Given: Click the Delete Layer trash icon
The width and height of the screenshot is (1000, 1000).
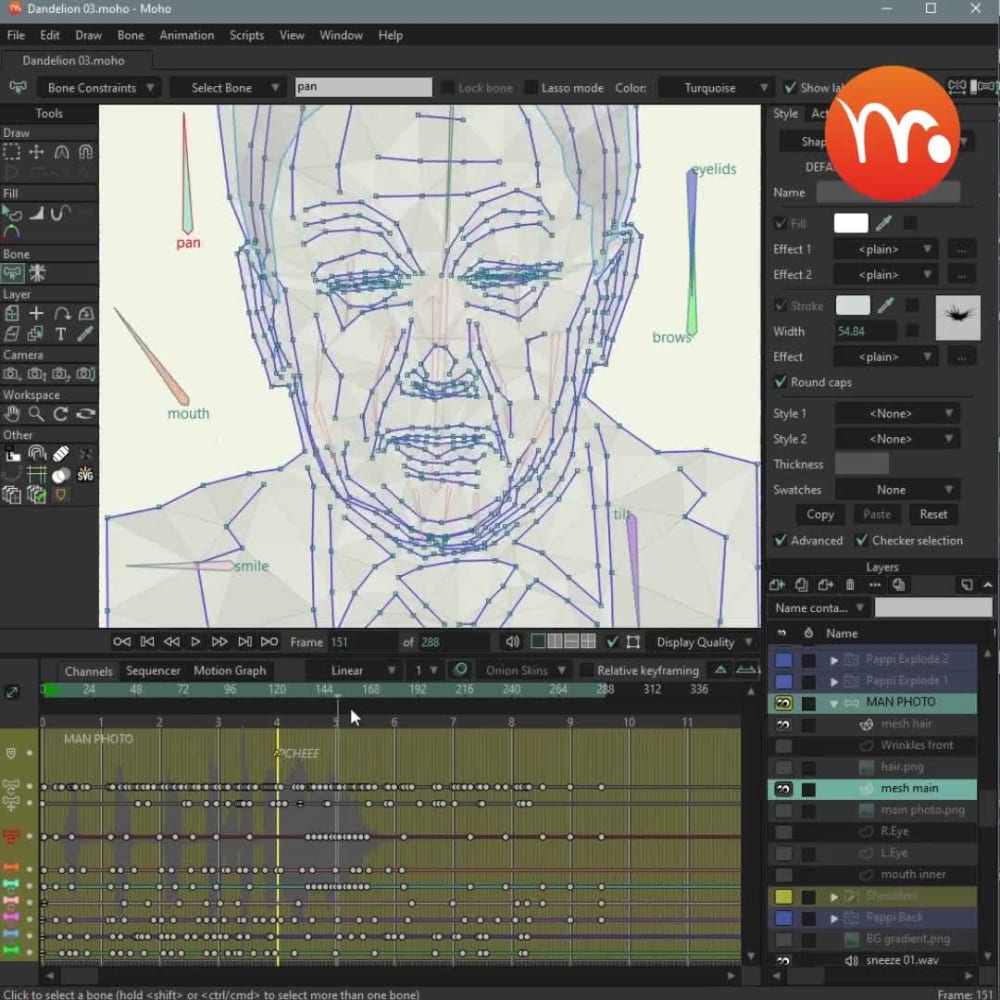Looking at the screenshot, I should (850, 585).
